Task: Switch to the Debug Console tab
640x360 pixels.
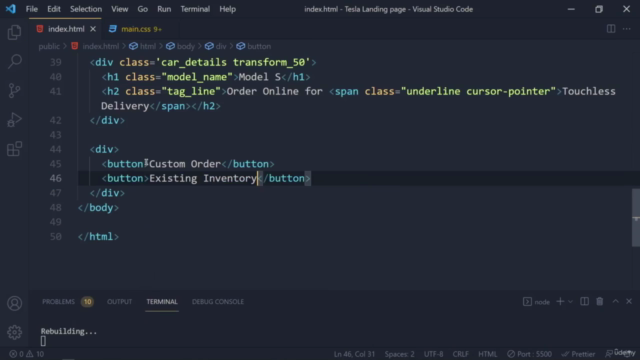Action: (x=218, y=302)
